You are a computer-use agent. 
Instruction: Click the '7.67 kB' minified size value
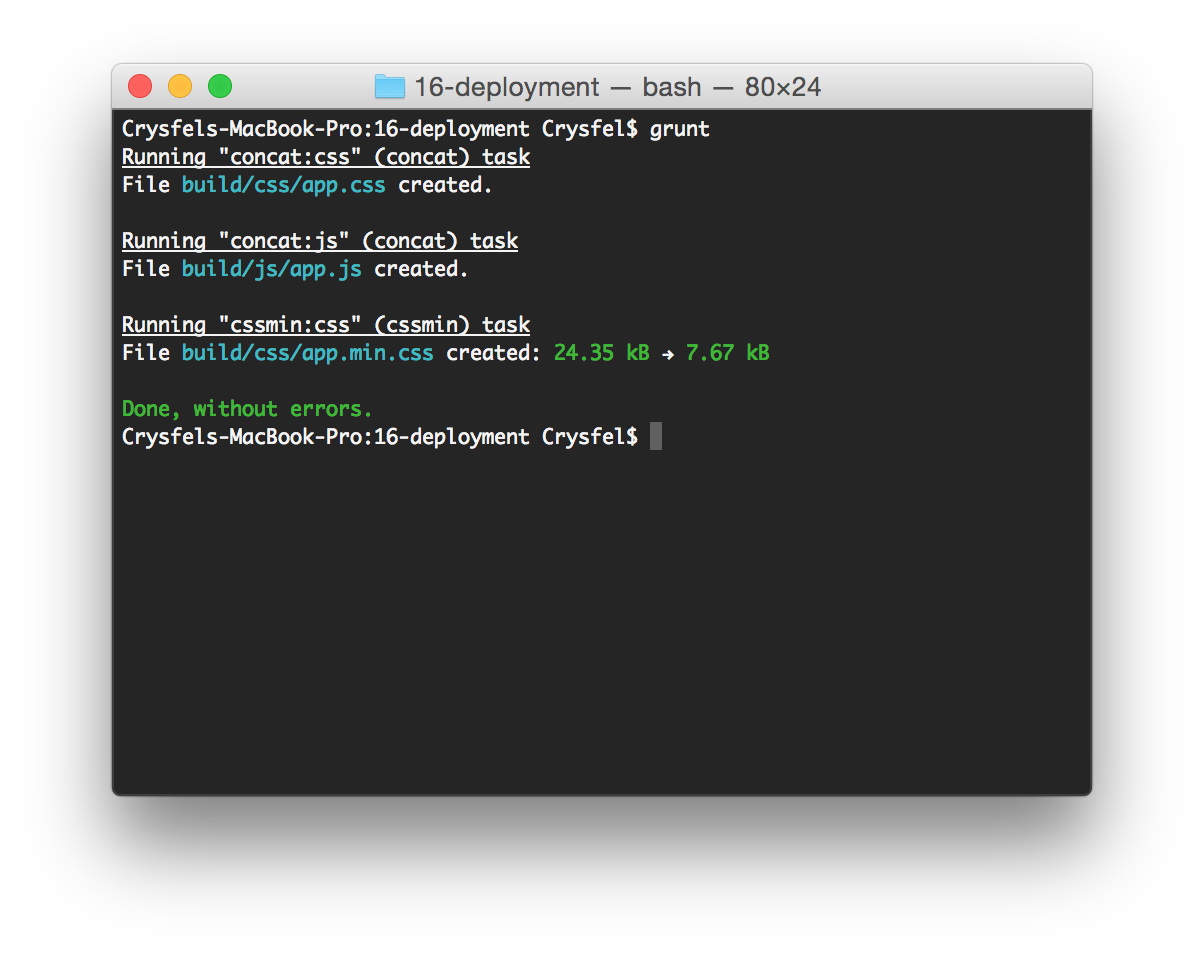pyautogui.click(x=728, y=353)
